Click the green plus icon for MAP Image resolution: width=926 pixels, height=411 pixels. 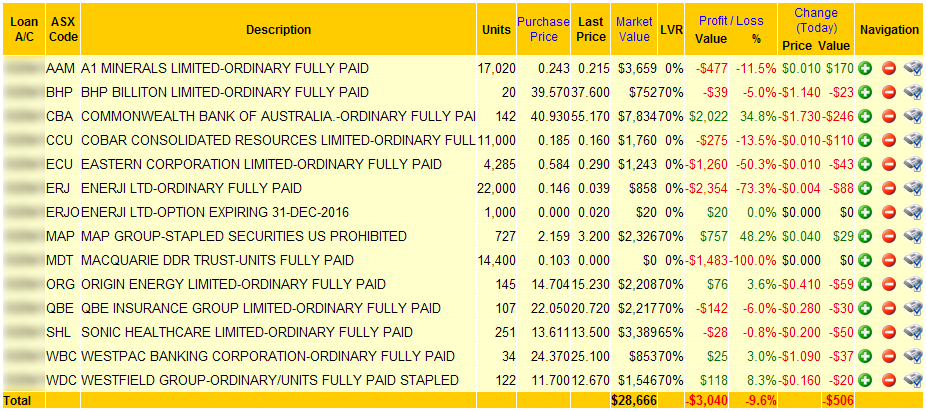click(x=865, y=236)
